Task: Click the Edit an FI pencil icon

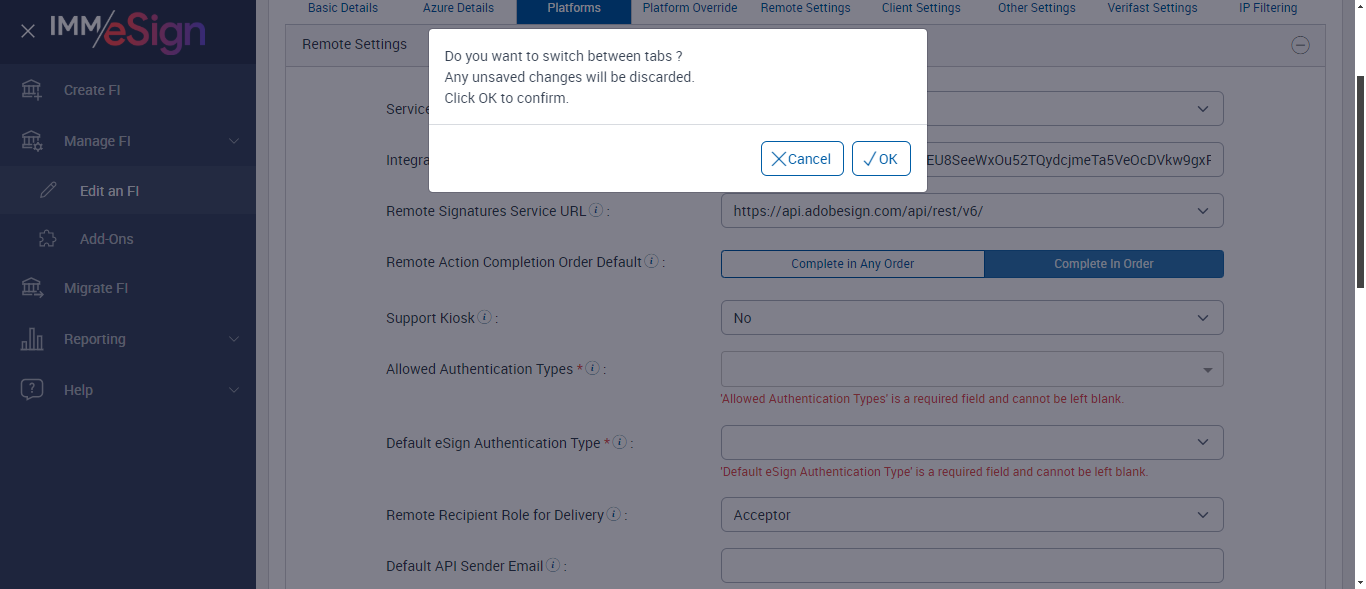Action: pyautogui.click(x=48, y=191)
